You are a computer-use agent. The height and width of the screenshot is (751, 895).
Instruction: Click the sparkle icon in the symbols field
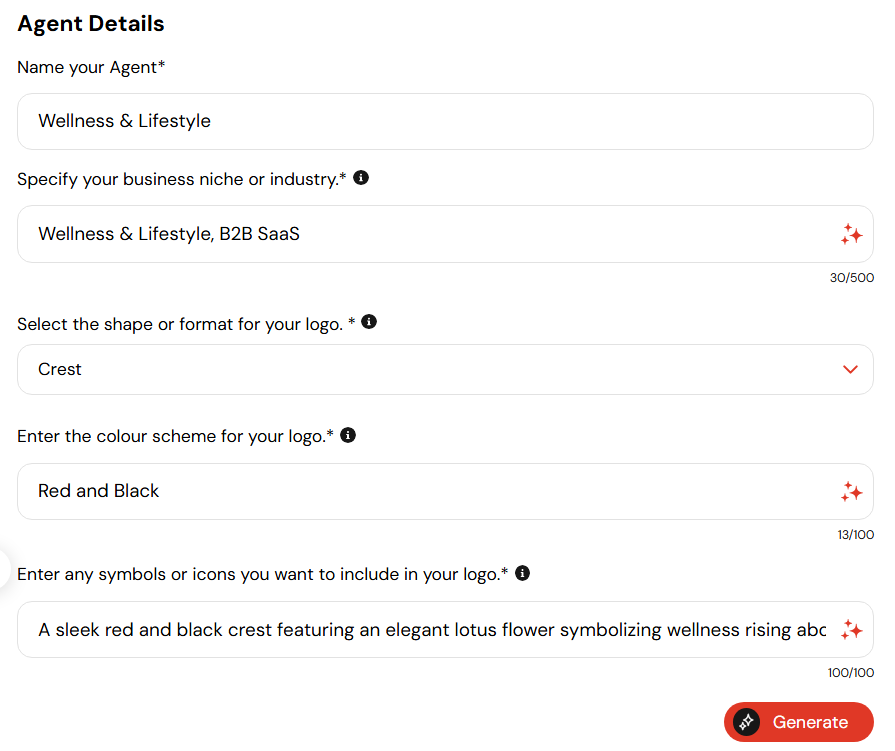(851, 629)
